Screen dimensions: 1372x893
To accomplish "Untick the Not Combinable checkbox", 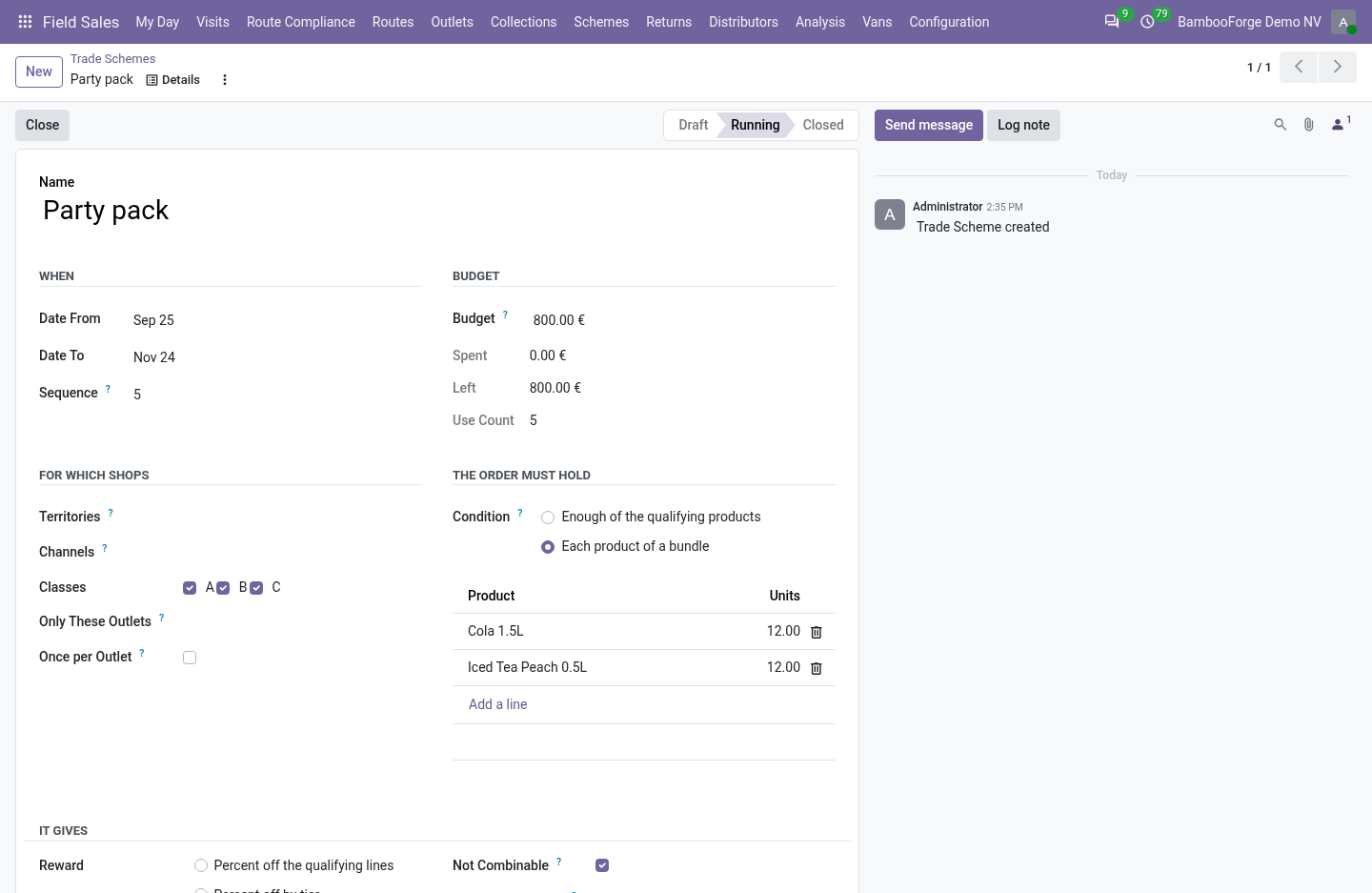I will (x=602, y=865).
